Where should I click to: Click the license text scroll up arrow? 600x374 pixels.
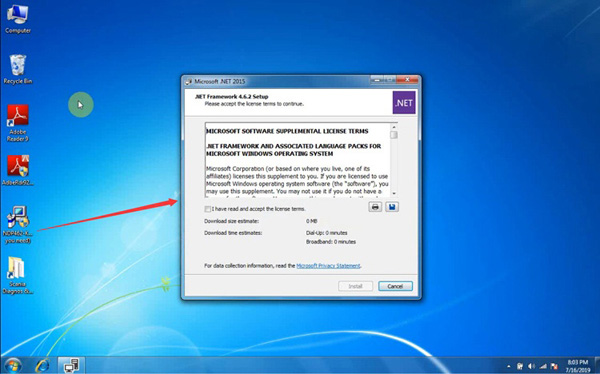[x=394, y=127]
